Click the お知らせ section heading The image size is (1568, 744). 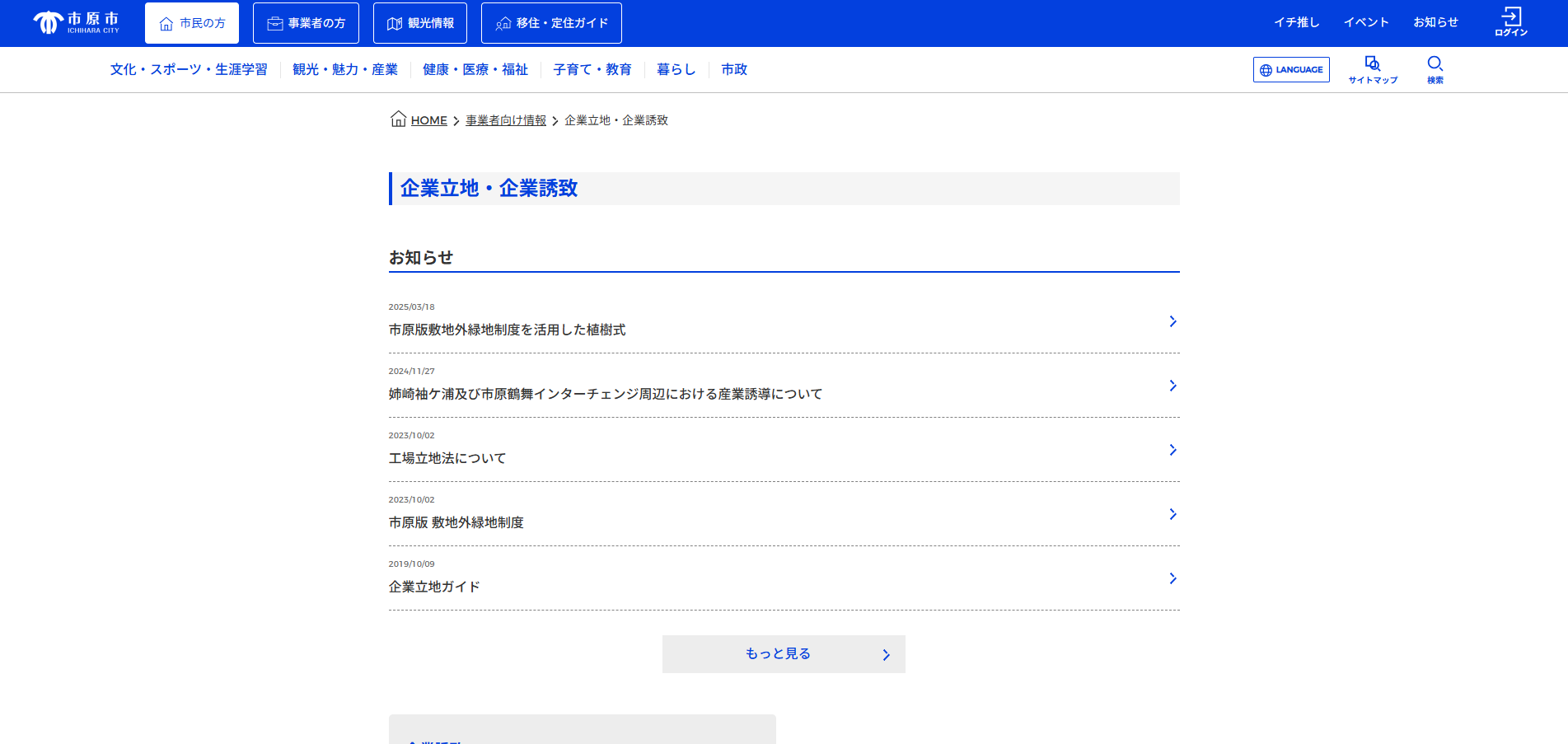[421, 258]
